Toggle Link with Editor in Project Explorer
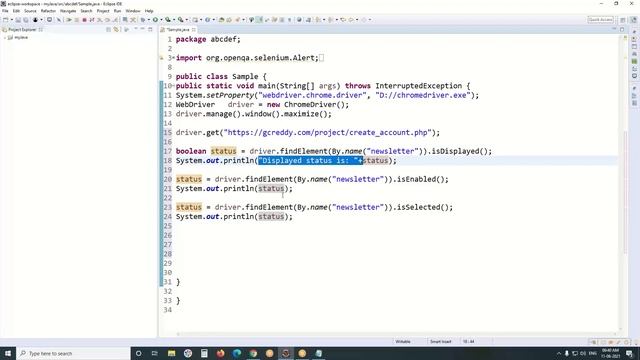640x360 pixels. 116,29
